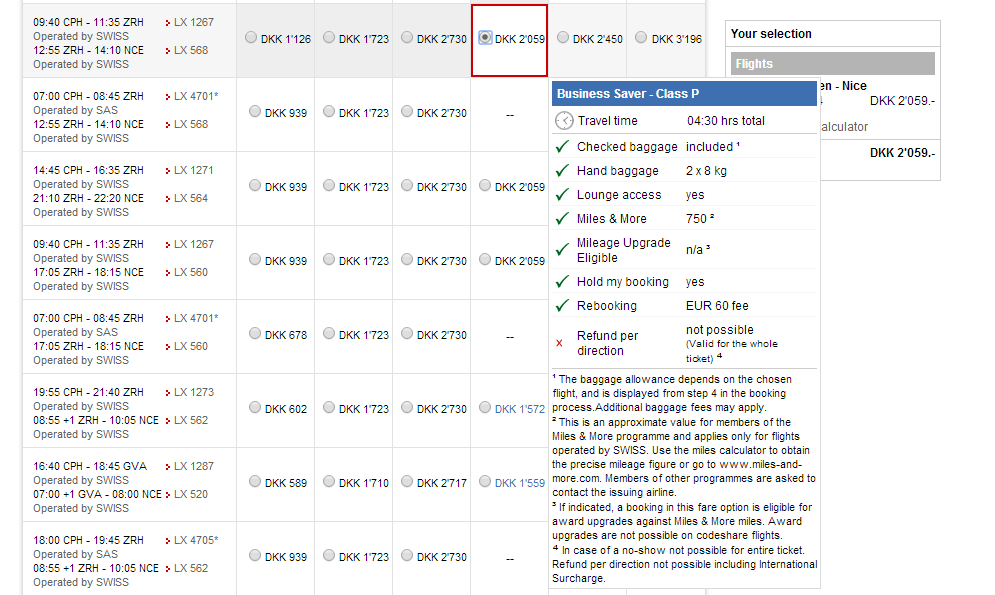Select the DKK 1'126 fare radio button
This screenshot has width=995, height=595.
click(251, 38)
